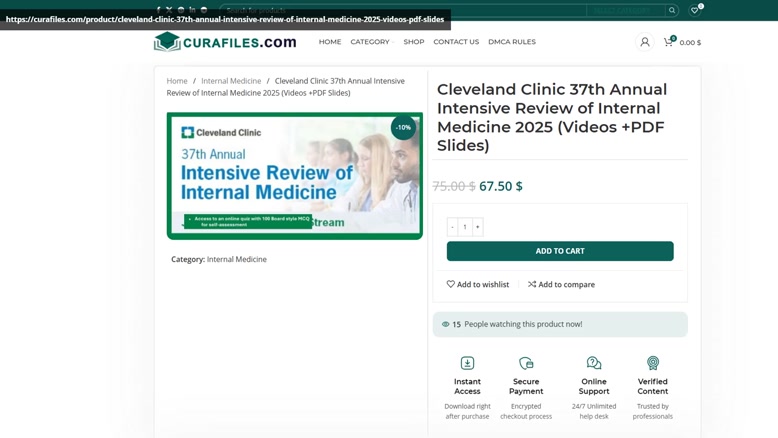Click the search magnifier icon

pyautogui.click(x=672, y=10)
